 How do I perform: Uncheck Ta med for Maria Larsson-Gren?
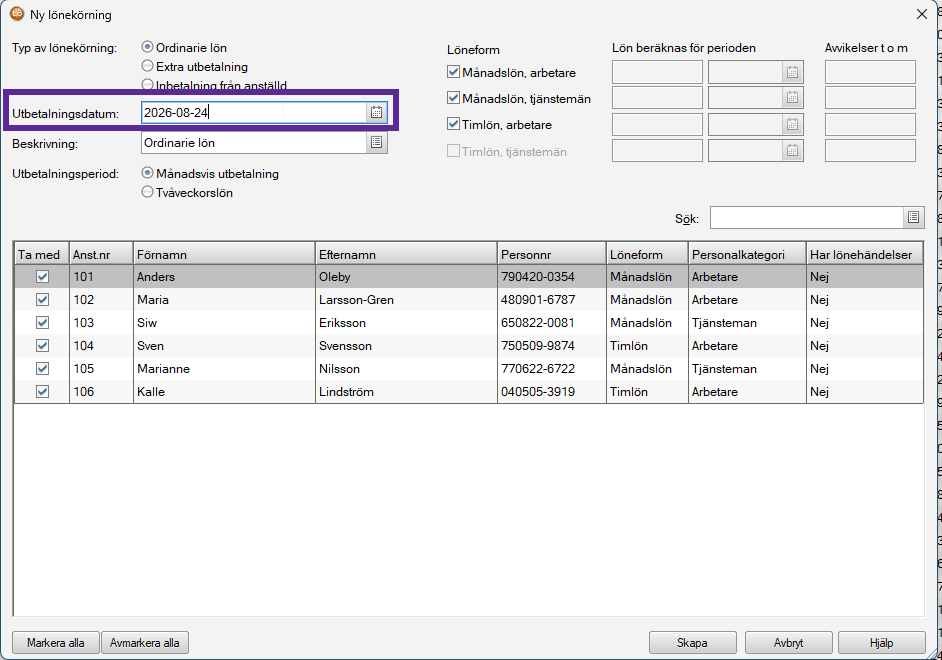pos(42,300)
